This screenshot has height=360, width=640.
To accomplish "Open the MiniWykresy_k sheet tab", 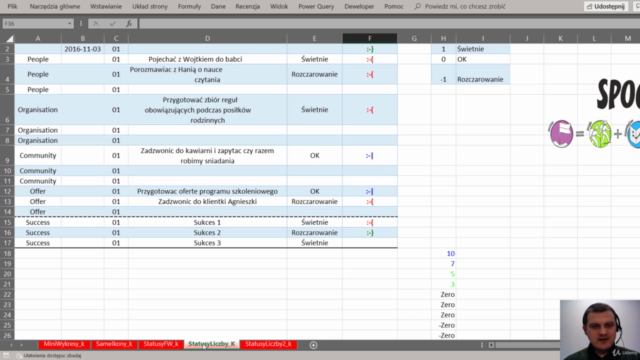I will pyautogui.click(x=64, y=344).
